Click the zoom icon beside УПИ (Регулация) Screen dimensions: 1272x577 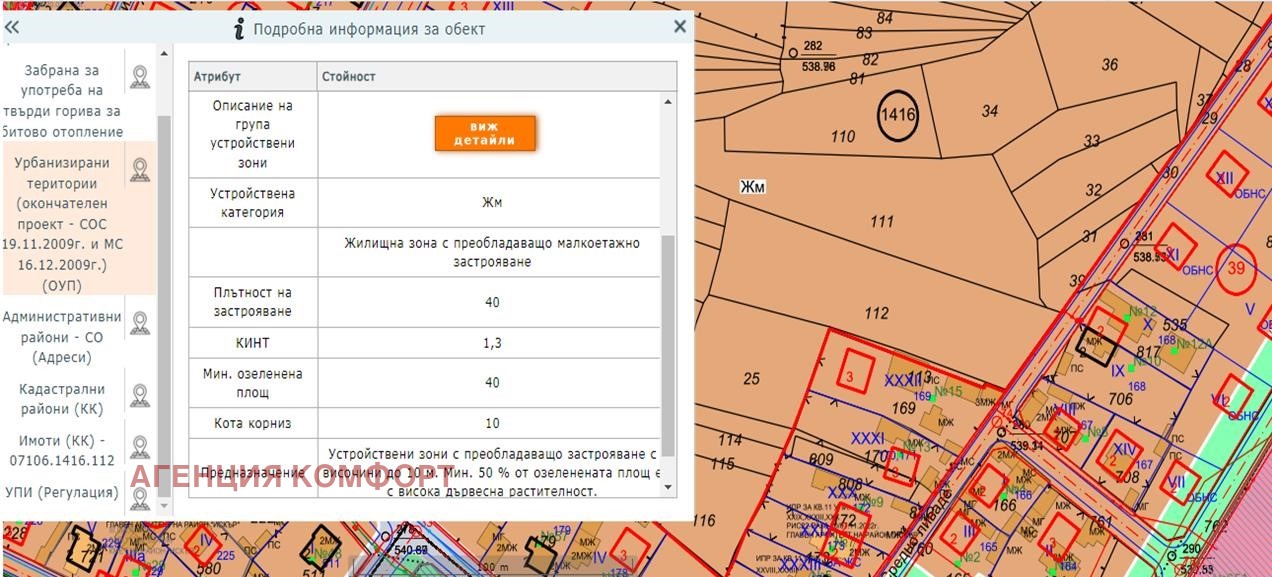140,498
